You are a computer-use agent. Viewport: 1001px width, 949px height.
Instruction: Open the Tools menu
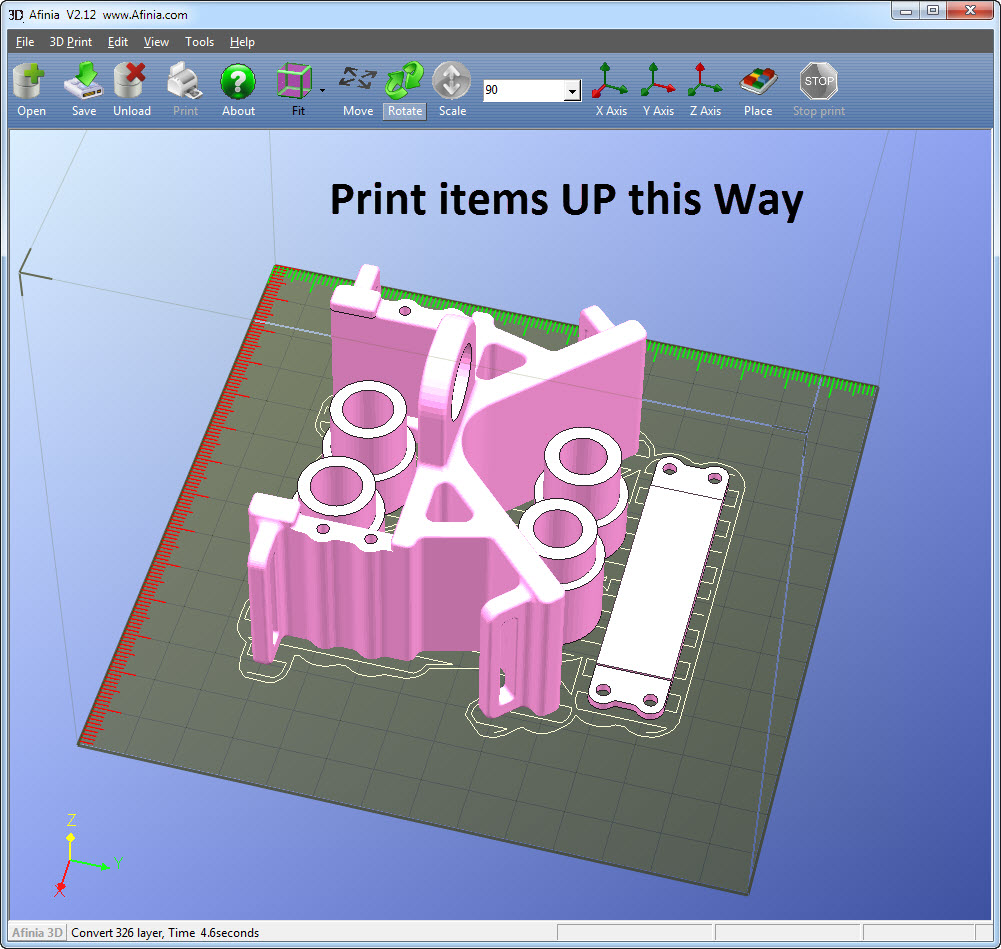click(x=199, y=41)
